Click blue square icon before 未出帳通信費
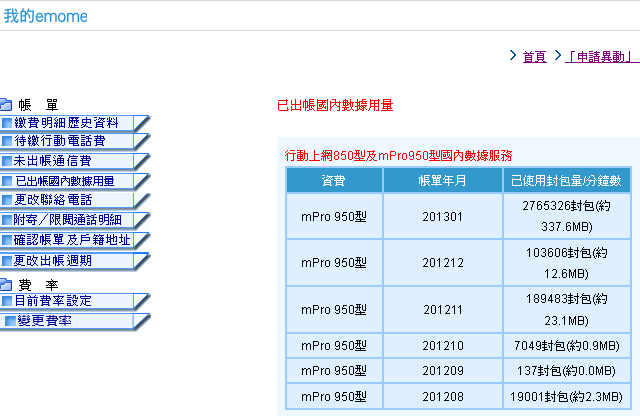The width and height of the screenshot is (640, 416). point(7,161)
